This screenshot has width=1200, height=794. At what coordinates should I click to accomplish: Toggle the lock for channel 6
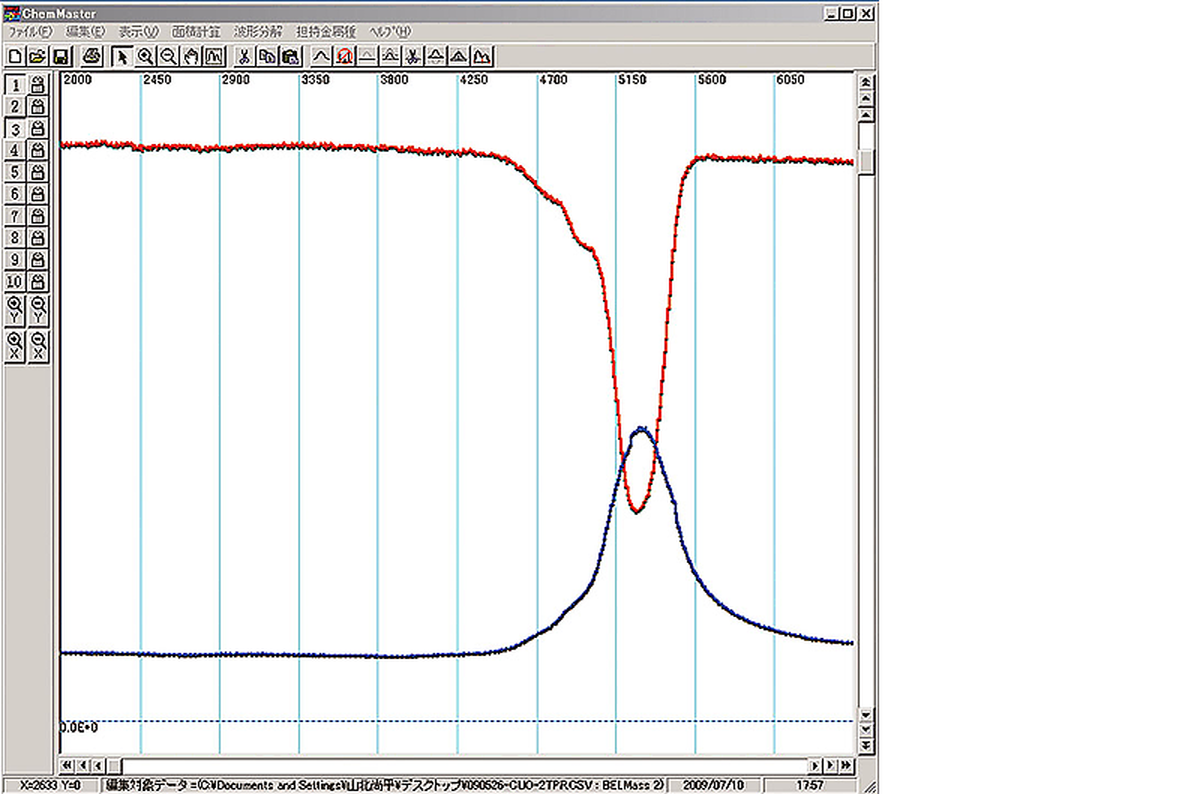point(38,194)
